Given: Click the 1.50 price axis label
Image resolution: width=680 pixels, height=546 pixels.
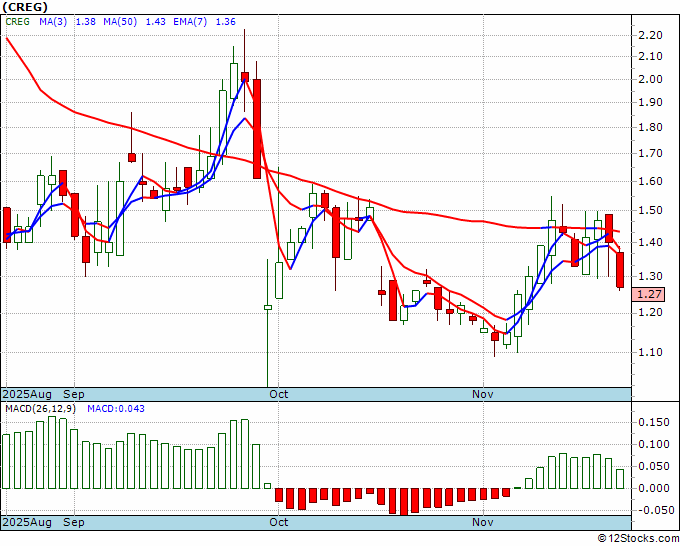Looking at the screenshot, I should click(x=650, y=210).
